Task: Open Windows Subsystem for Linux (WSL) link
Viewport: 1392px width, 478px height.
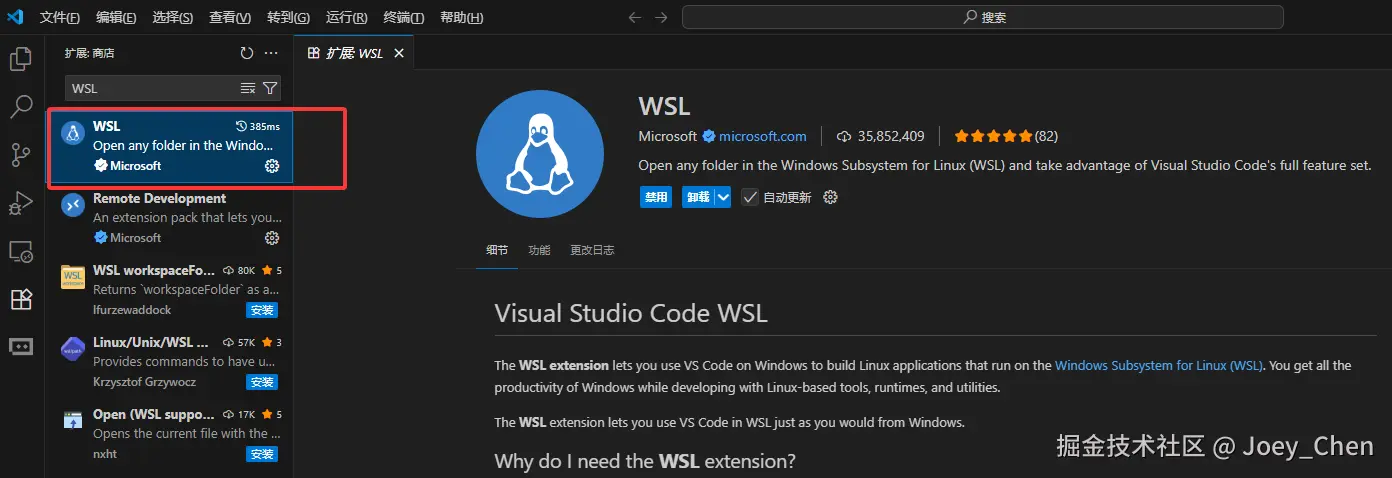Action: pyautogui.click(x=1158, y=365)
